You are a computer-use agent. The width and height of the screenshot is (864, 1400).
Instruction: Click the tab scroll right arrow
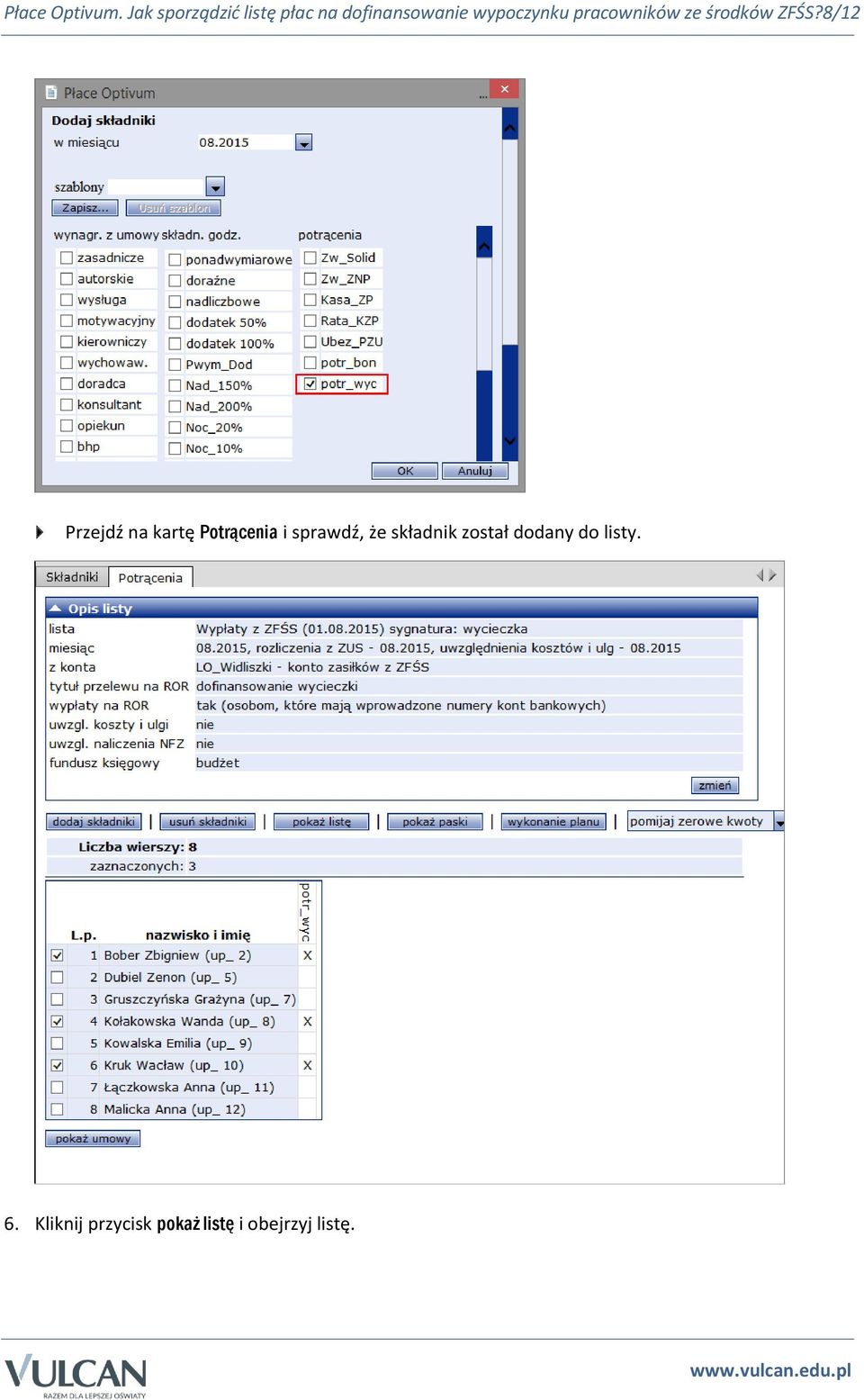(x=772, y=575)
